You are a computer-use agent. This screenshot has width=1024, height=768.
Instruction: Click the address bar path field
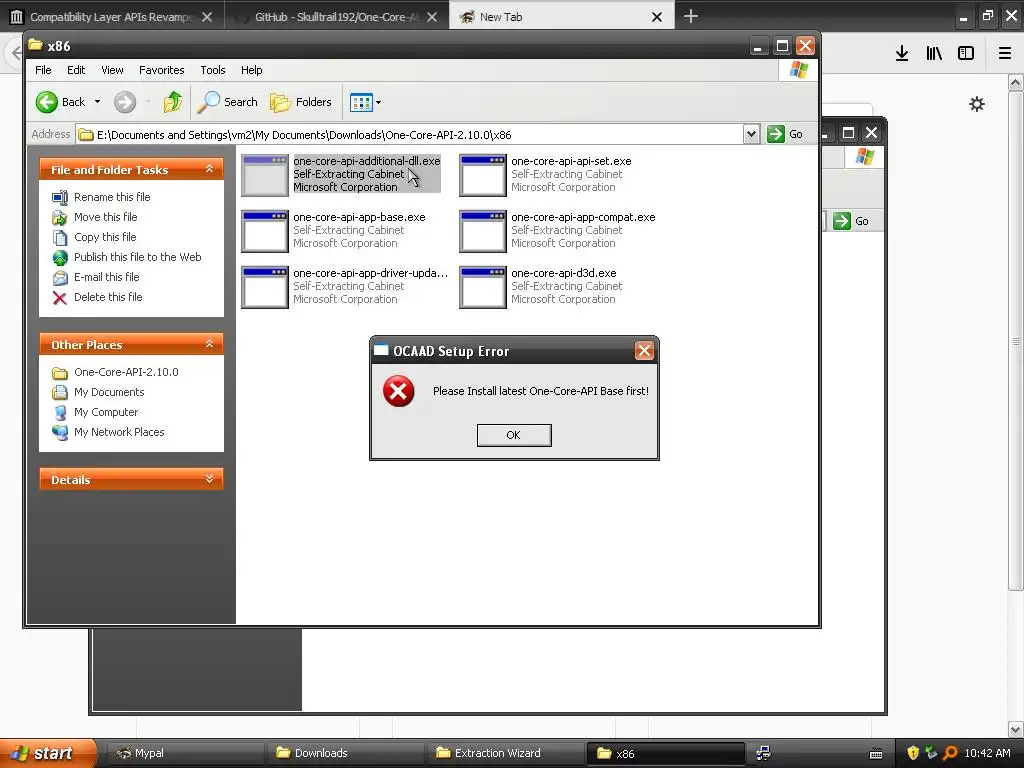(x=409, y=135)
